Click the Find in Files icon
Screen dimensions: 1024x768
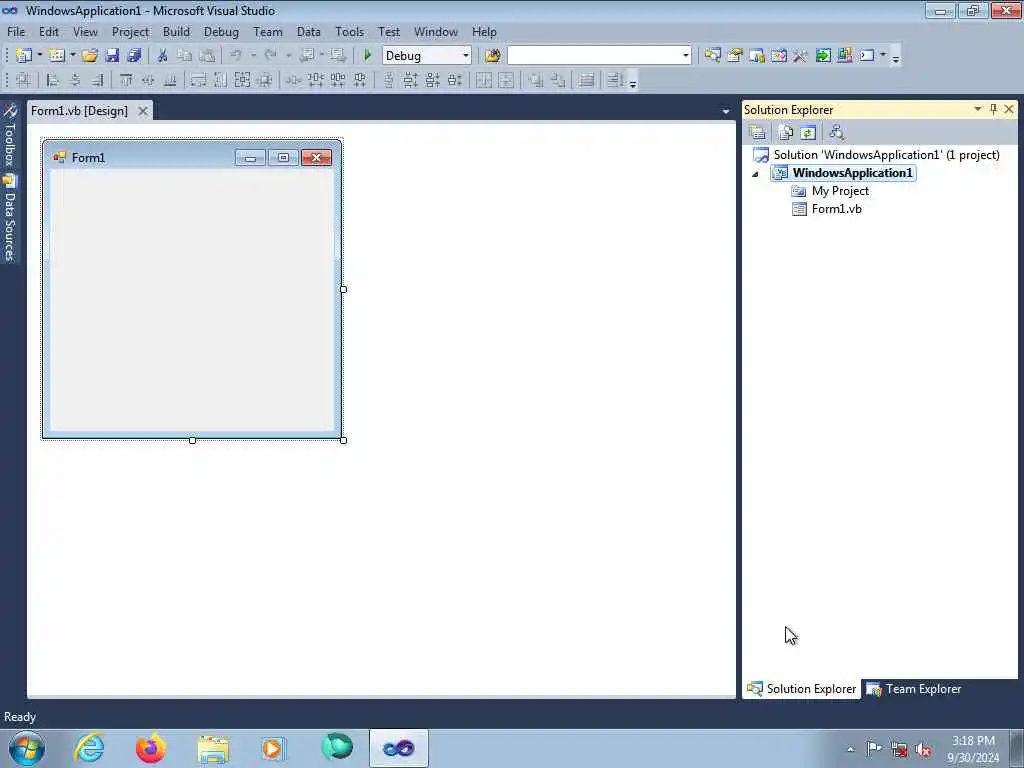point(492,56)
